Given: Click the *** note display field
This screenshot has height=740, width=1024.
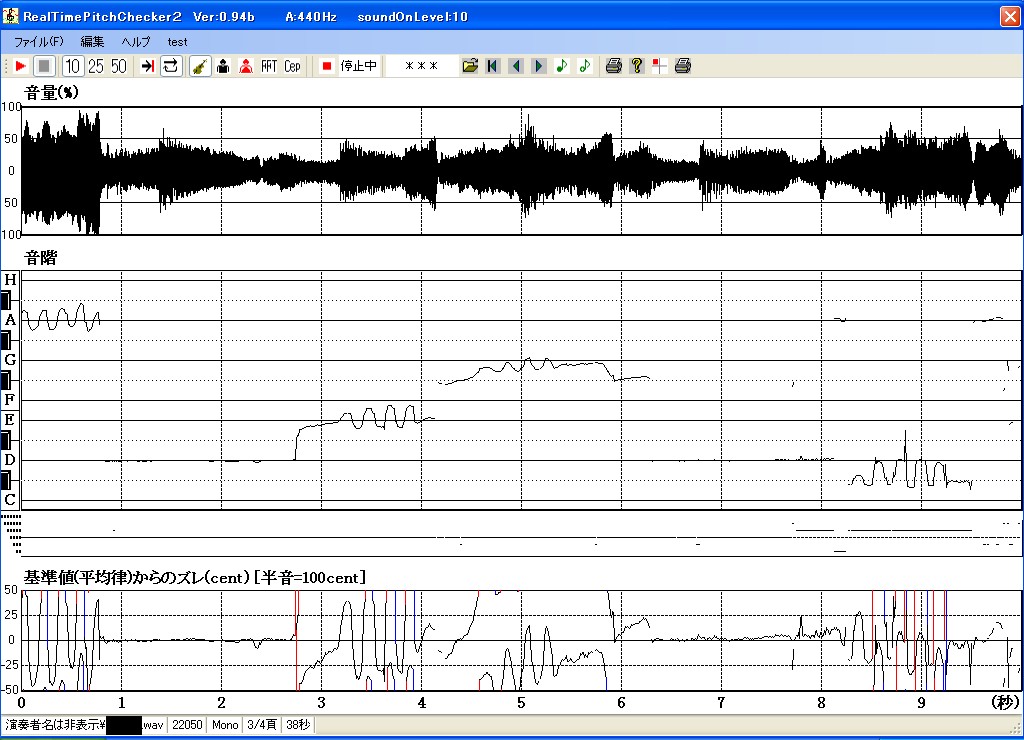Looking at the screenshot, I should [422, 66].
